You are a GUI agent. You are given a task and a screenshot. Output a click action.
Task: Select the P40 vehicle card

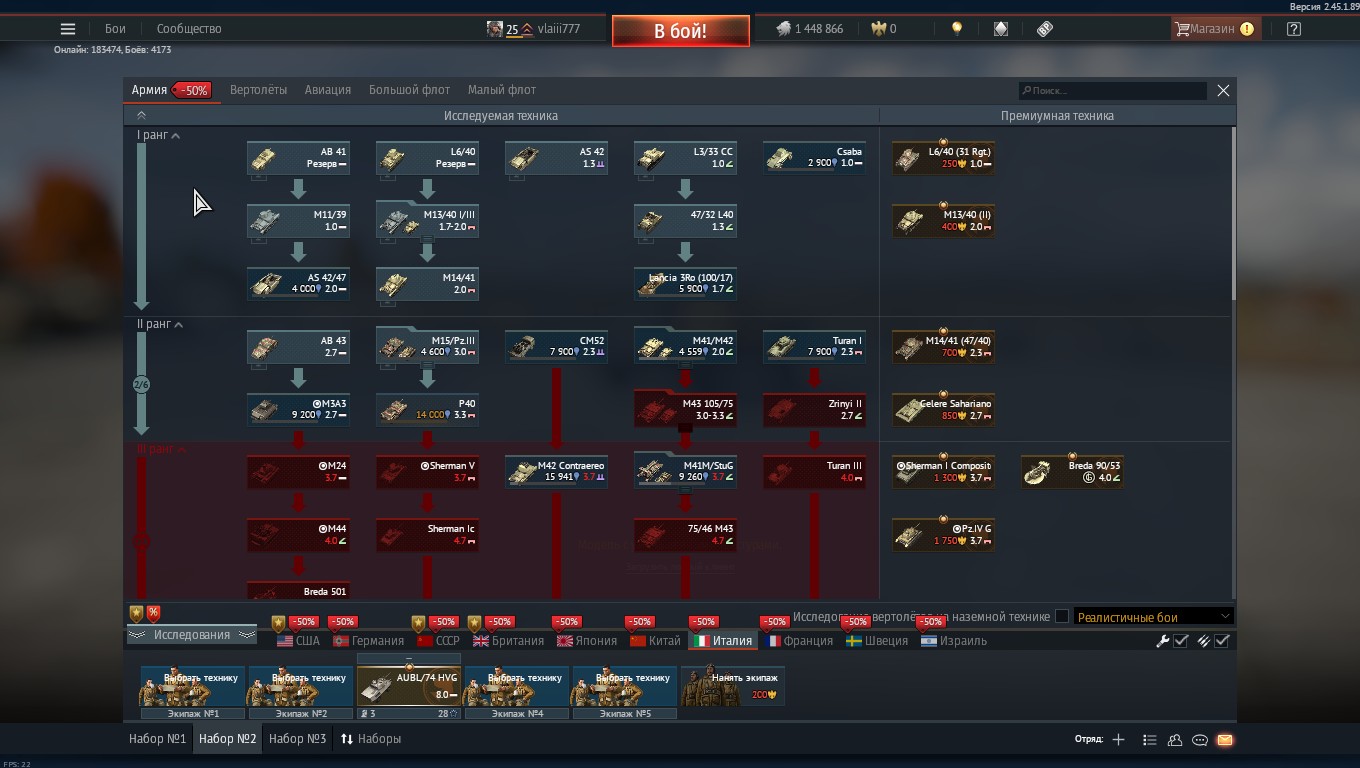coord(427,409)
